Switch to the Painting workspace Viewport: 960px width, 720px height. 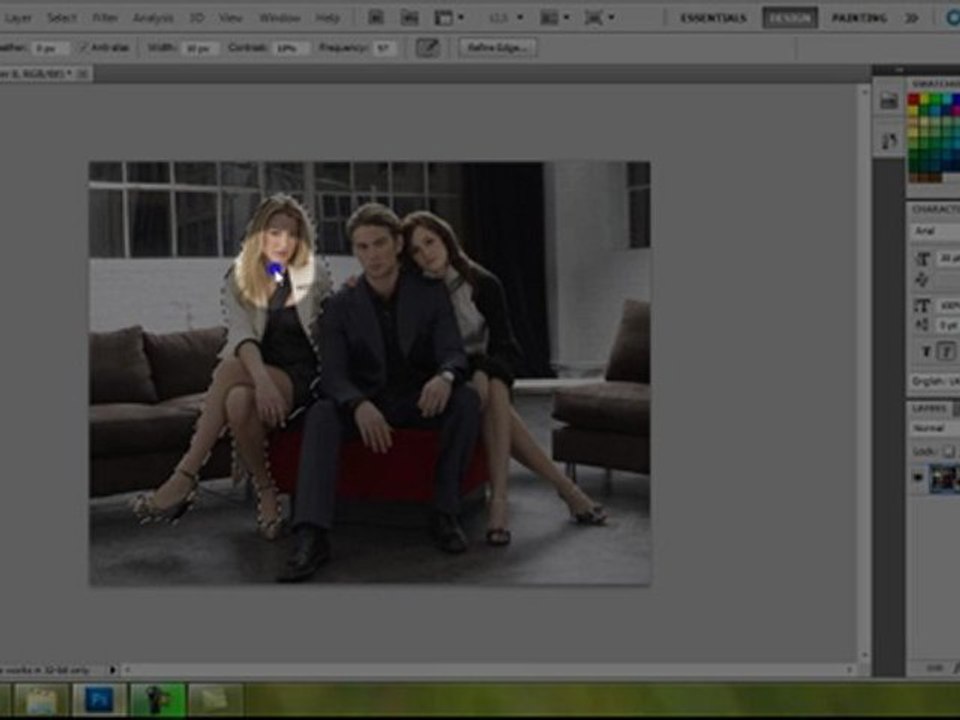point(858,18)
